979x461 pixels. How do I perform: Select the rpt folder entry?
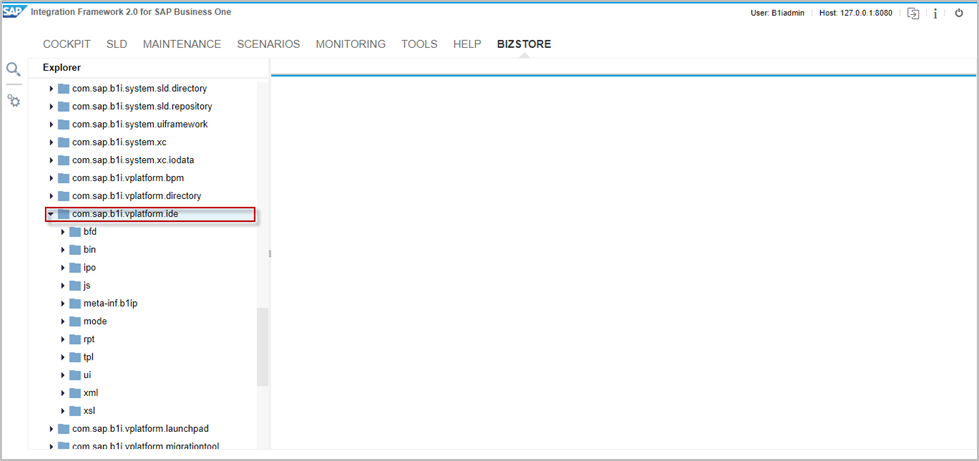[89, 339]
